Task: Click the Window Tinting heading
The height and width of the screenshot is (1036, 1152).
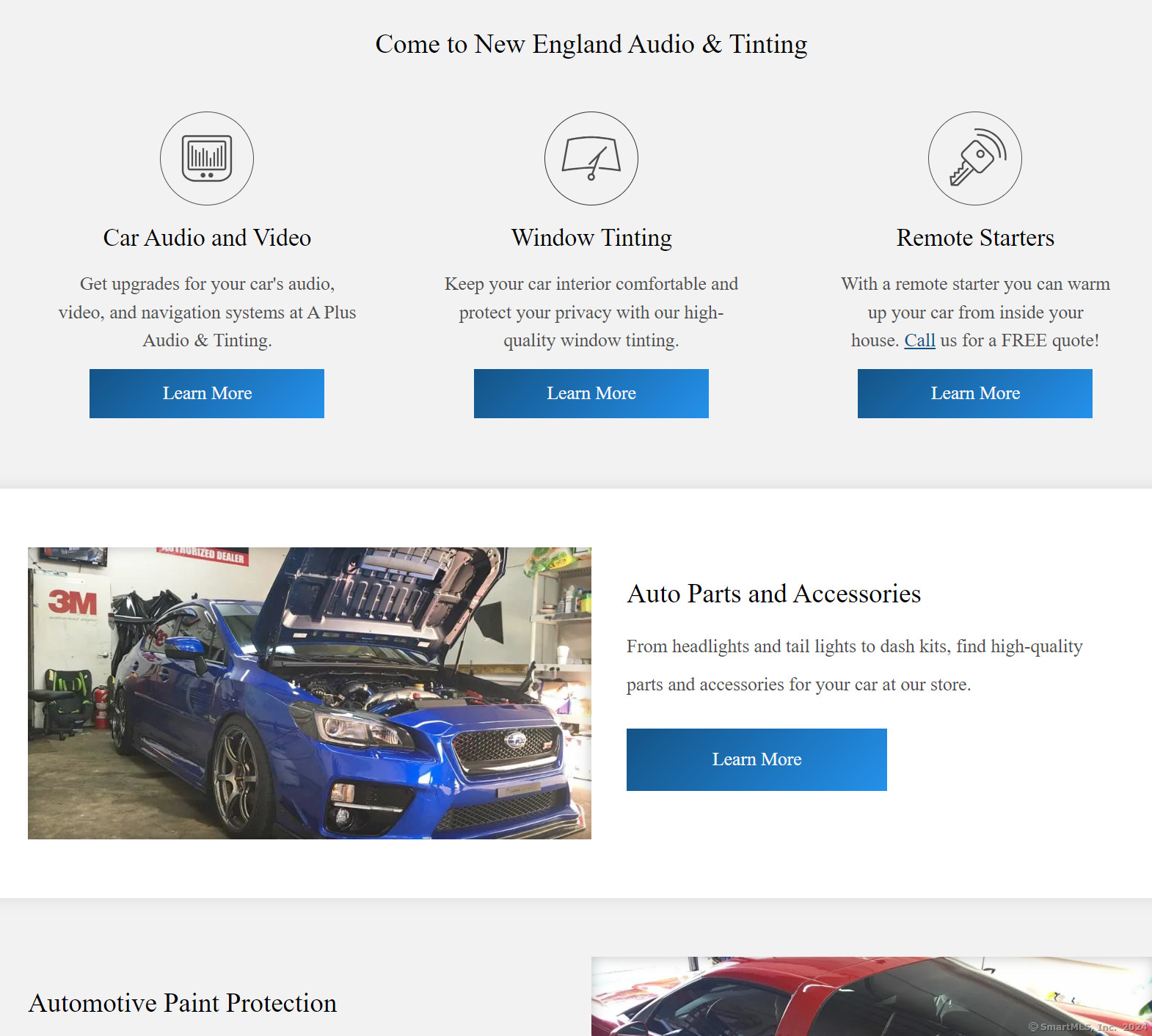Action: [x=591, y=238]
